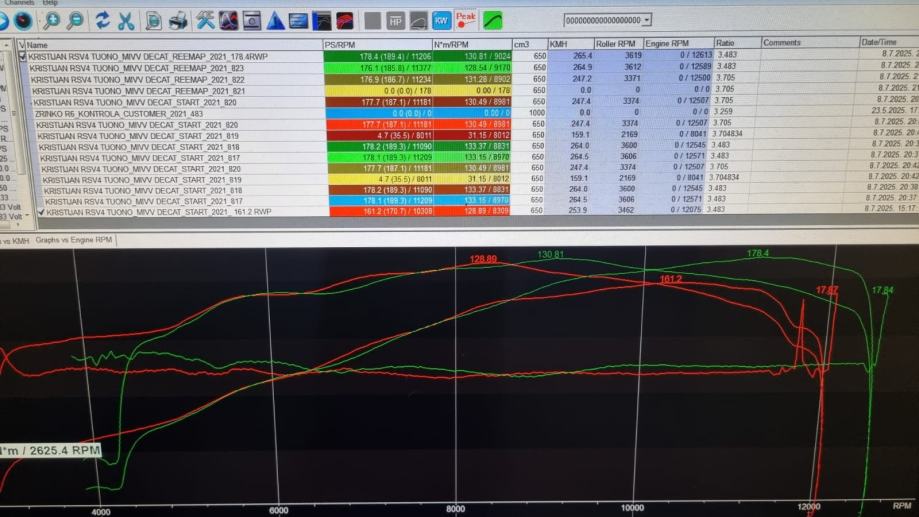Screen dimensions: 919x517
Task: Click the zoom out magnifier icon
Action: pos(75,20)
